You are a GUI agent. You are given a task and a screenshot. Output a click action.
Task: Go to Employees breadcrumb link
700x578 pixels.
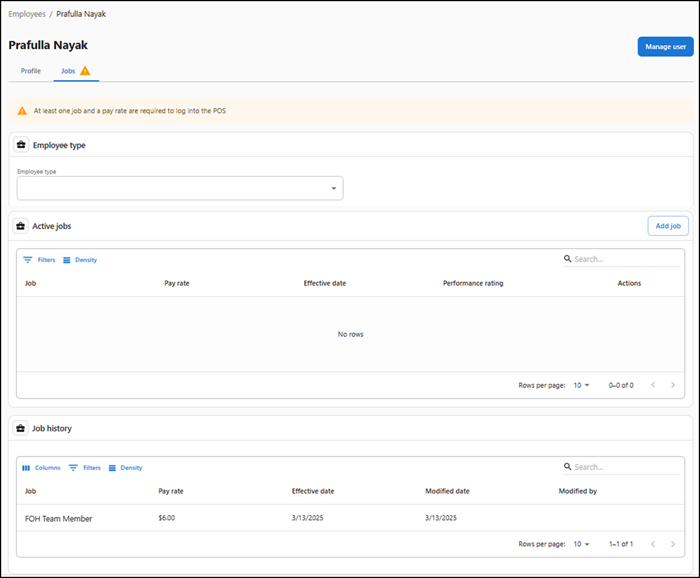click(26, 14)
